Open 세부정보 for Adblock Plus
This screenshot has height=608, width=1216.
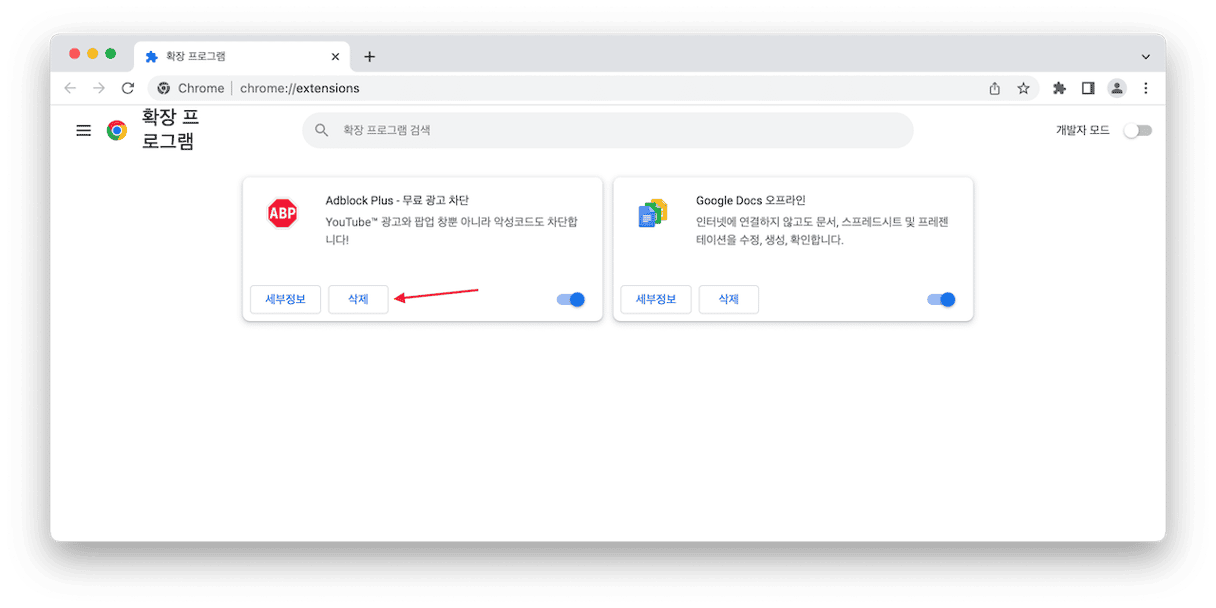coord(285,299)
